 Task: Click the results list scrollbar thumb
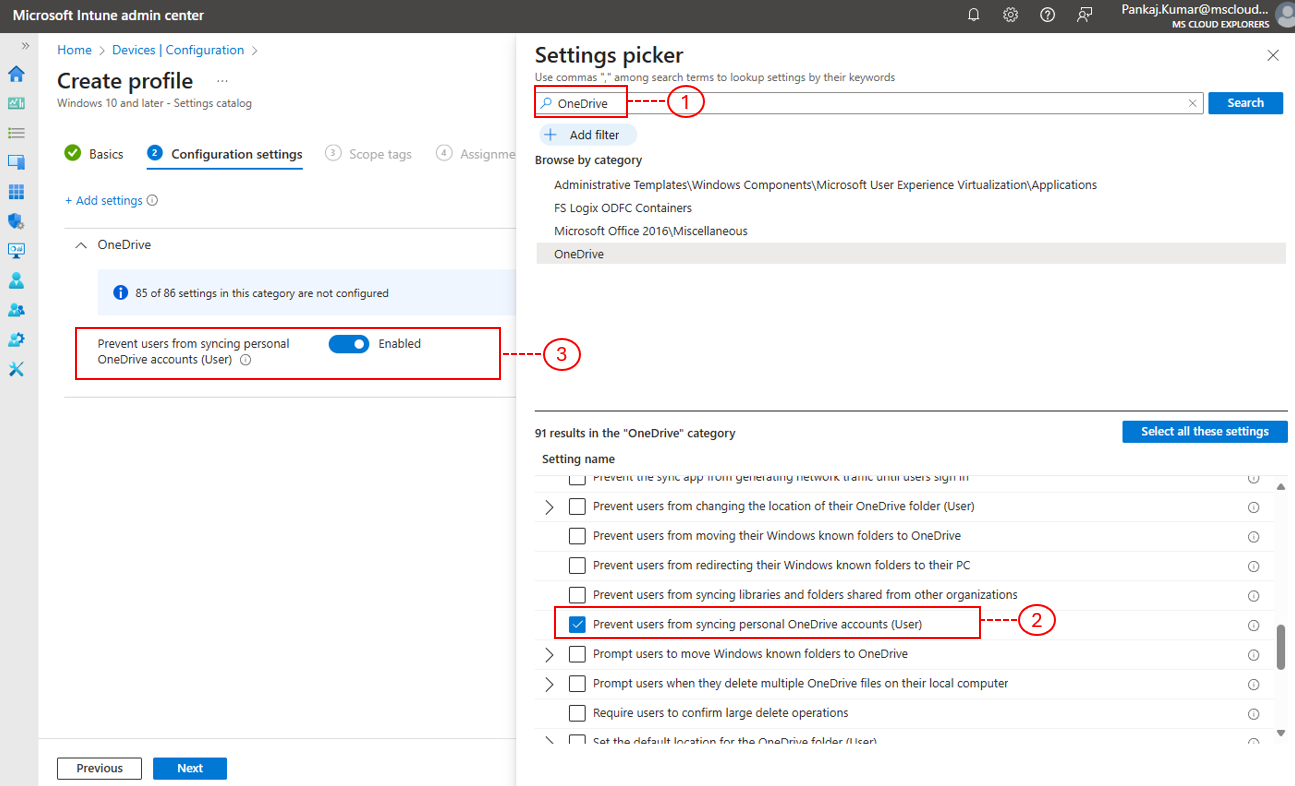click(x=1281, y=646)
